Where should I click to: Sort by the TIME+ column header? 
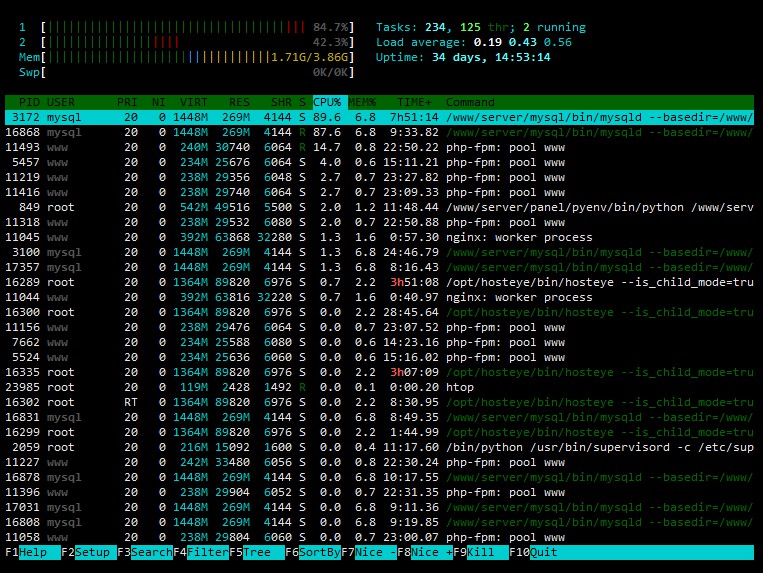tap(414, 103)
